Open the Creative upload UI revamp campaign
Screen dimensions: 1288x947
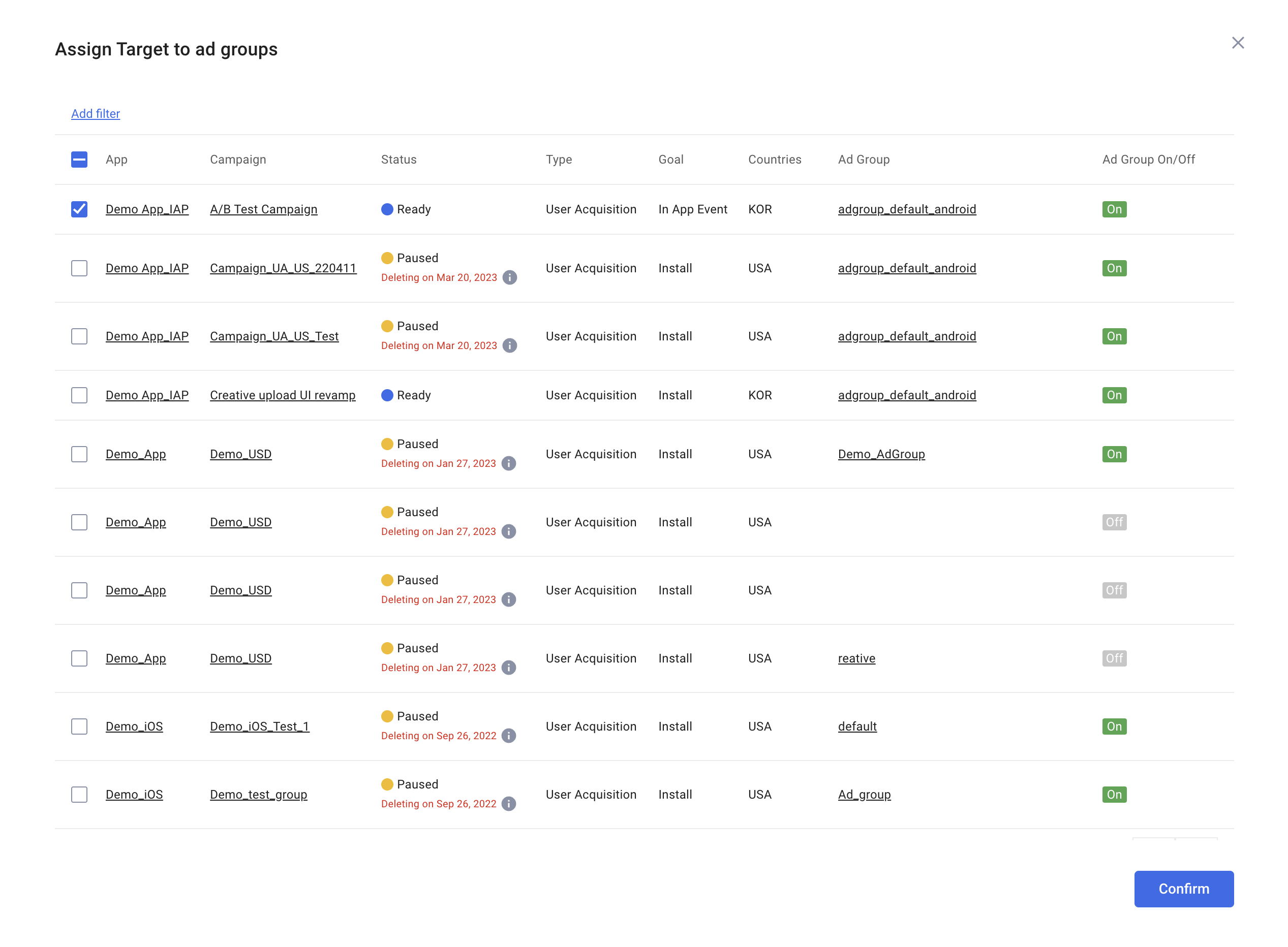click(x=282, y=395)
